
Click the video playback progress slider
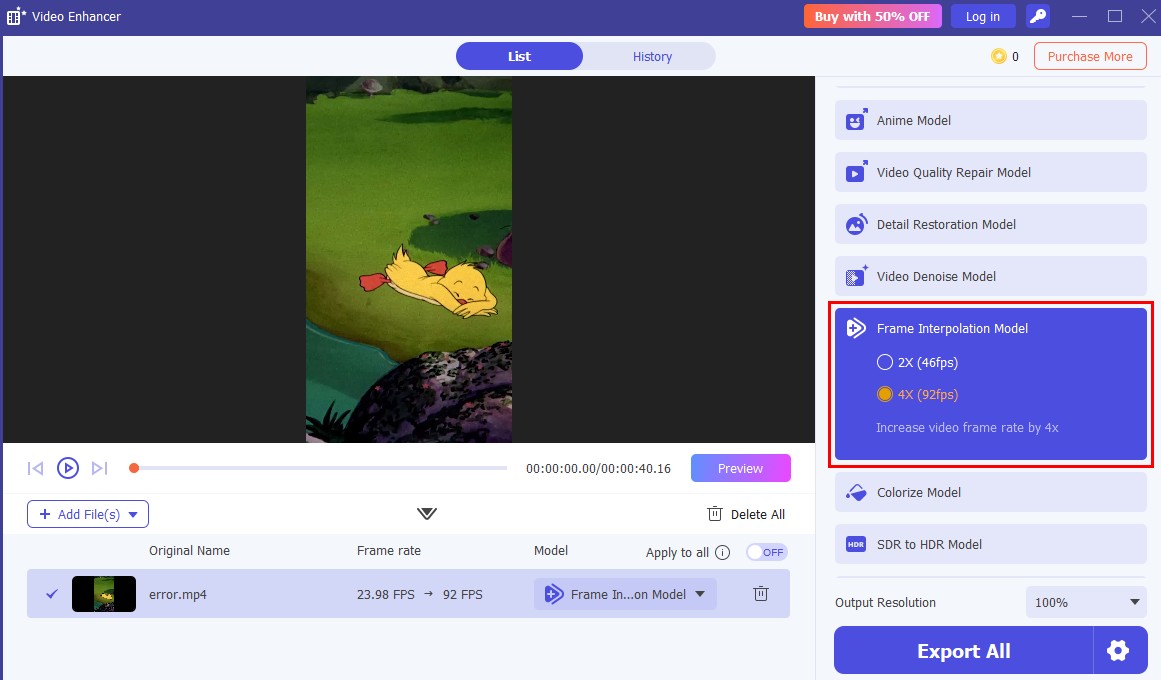320,468
